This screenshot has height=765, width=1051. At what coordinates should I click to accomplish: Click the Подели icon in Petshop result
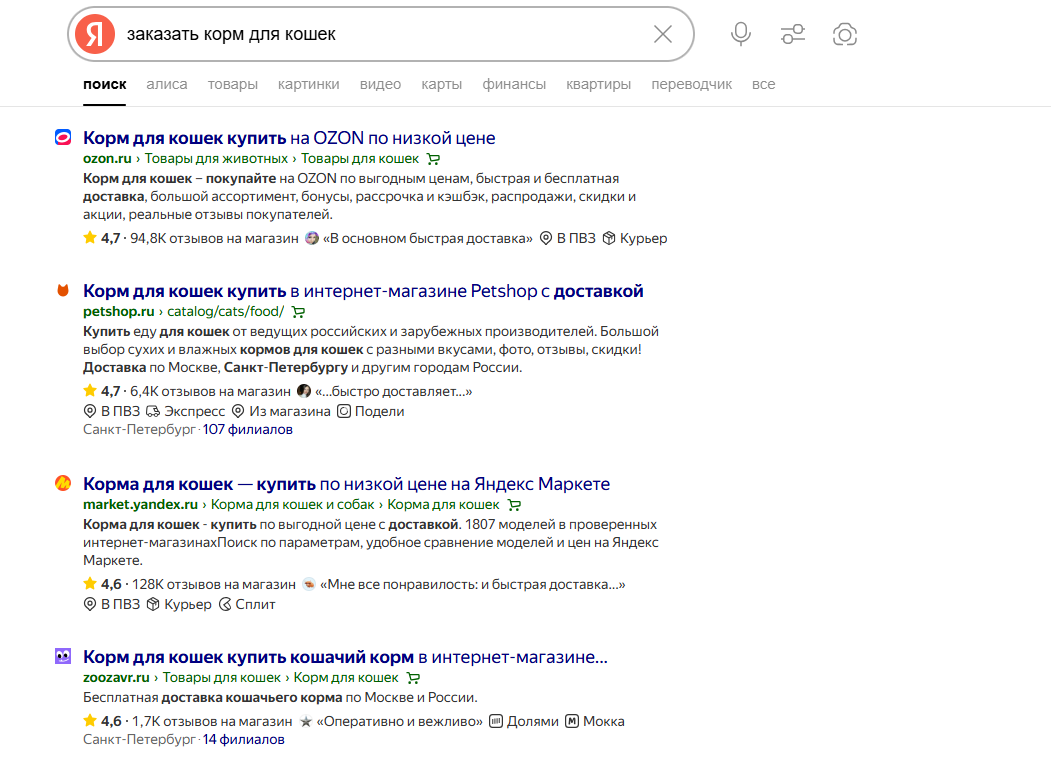click(344, 411)
